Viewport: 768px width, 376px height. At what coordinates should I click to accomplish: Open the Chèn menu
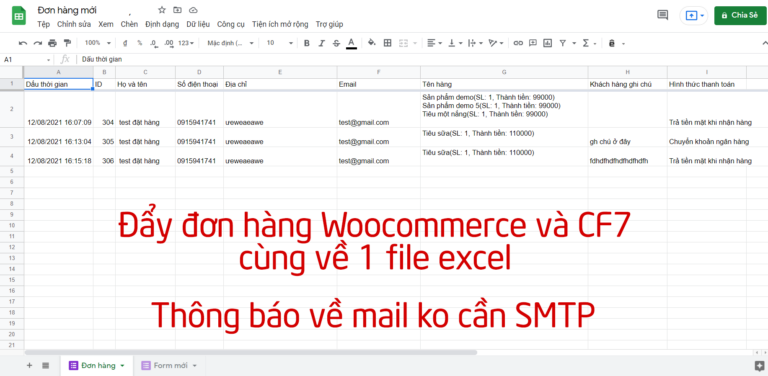pos(129,24)
